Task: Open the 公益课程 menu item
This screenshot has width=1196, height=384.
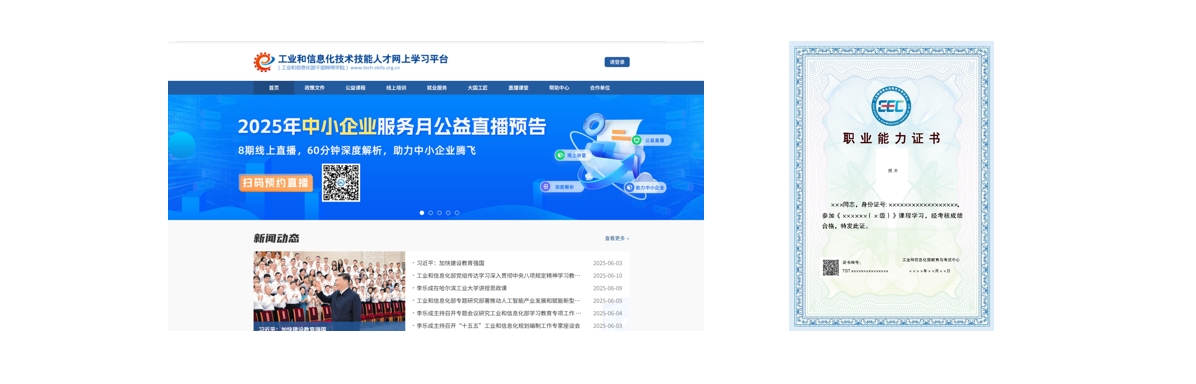Action: pos(355,88)
